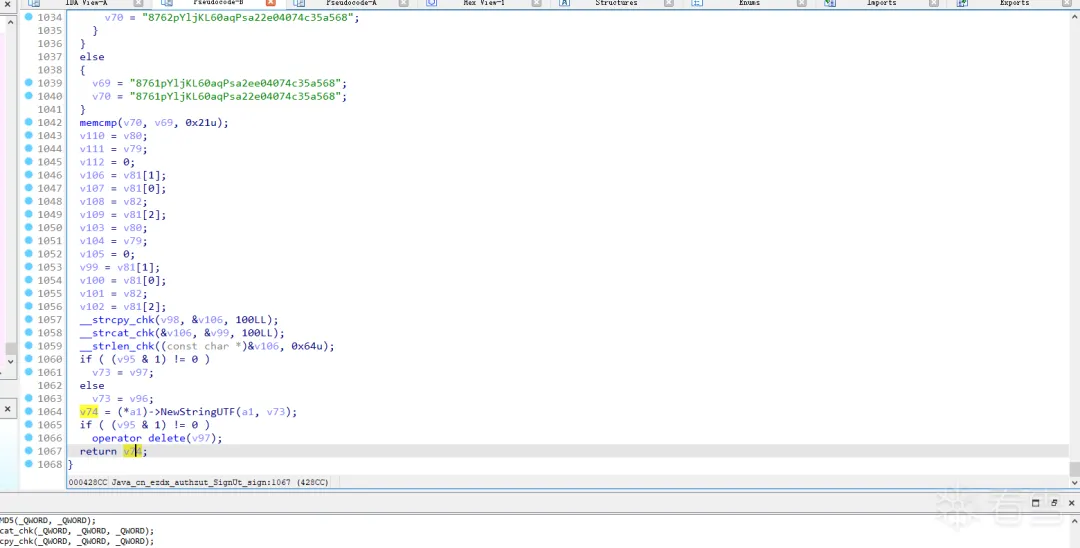Click the v73 = v97 assignment on line 1061
The width and height of the screenshot is (1080, 548).
123,372
